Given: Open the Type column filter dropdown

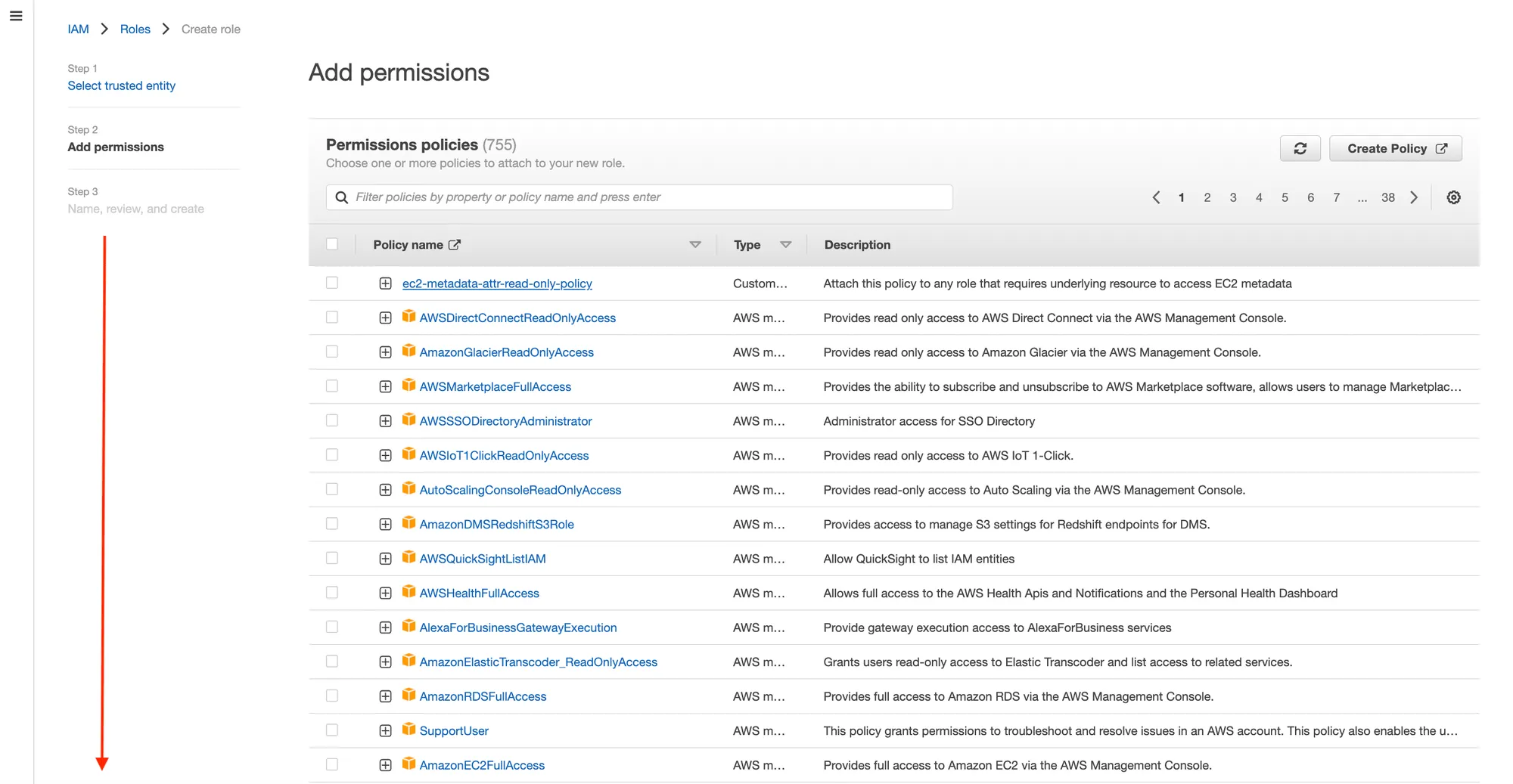Looking at the screenshot, I should point(786,244).
